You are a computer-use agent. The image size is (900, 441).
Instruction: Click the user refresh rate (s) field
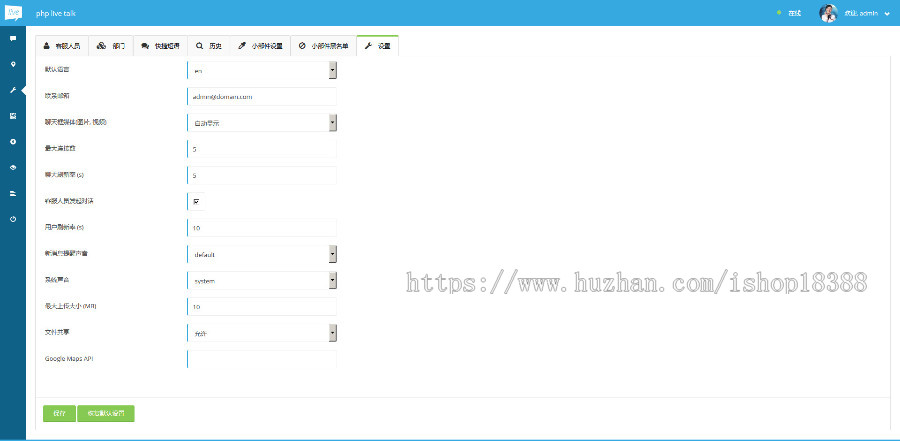262,227
